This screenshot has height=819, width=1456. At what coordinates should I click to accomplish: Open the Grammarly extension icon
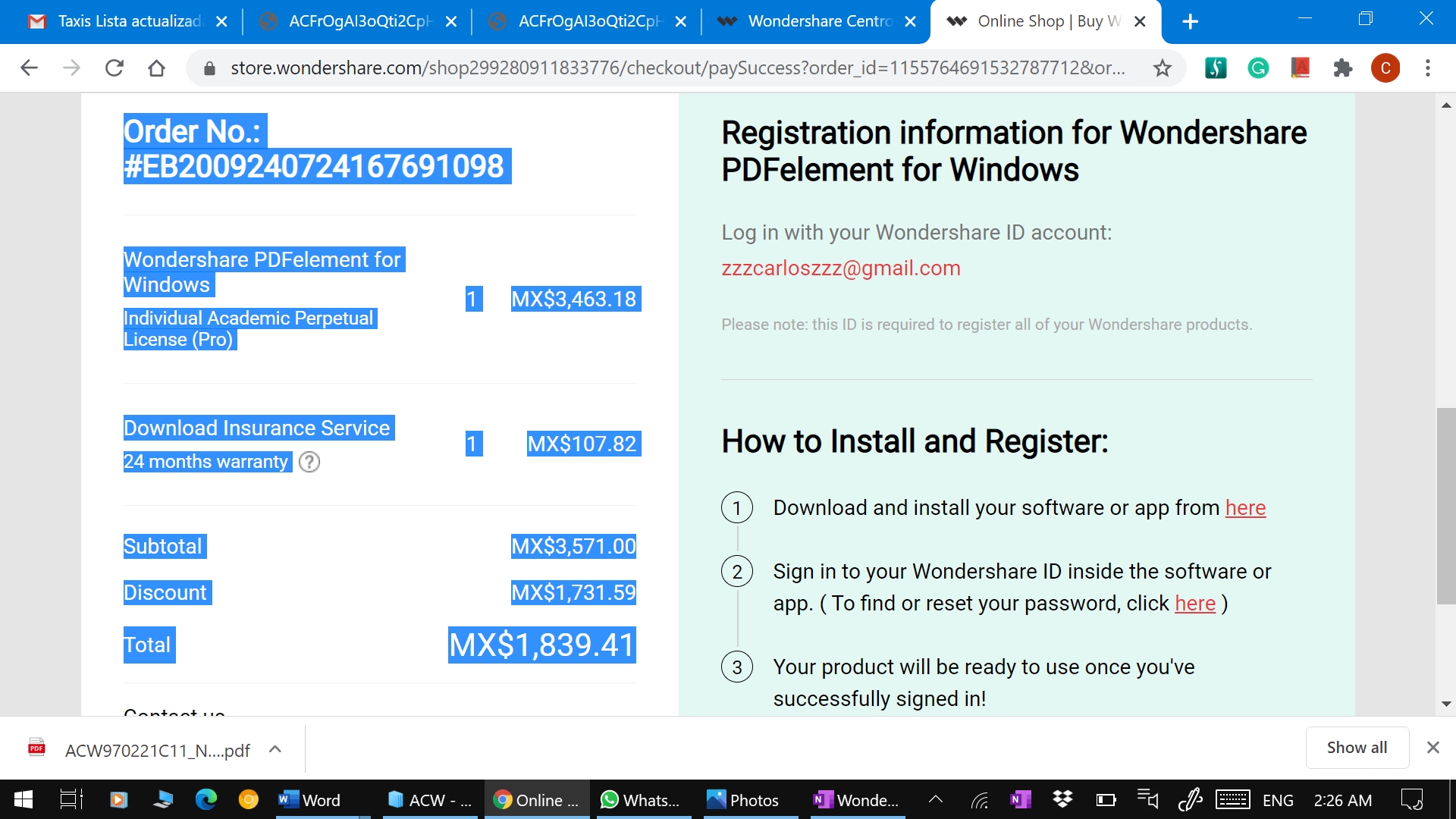(x=1257, y=68)
